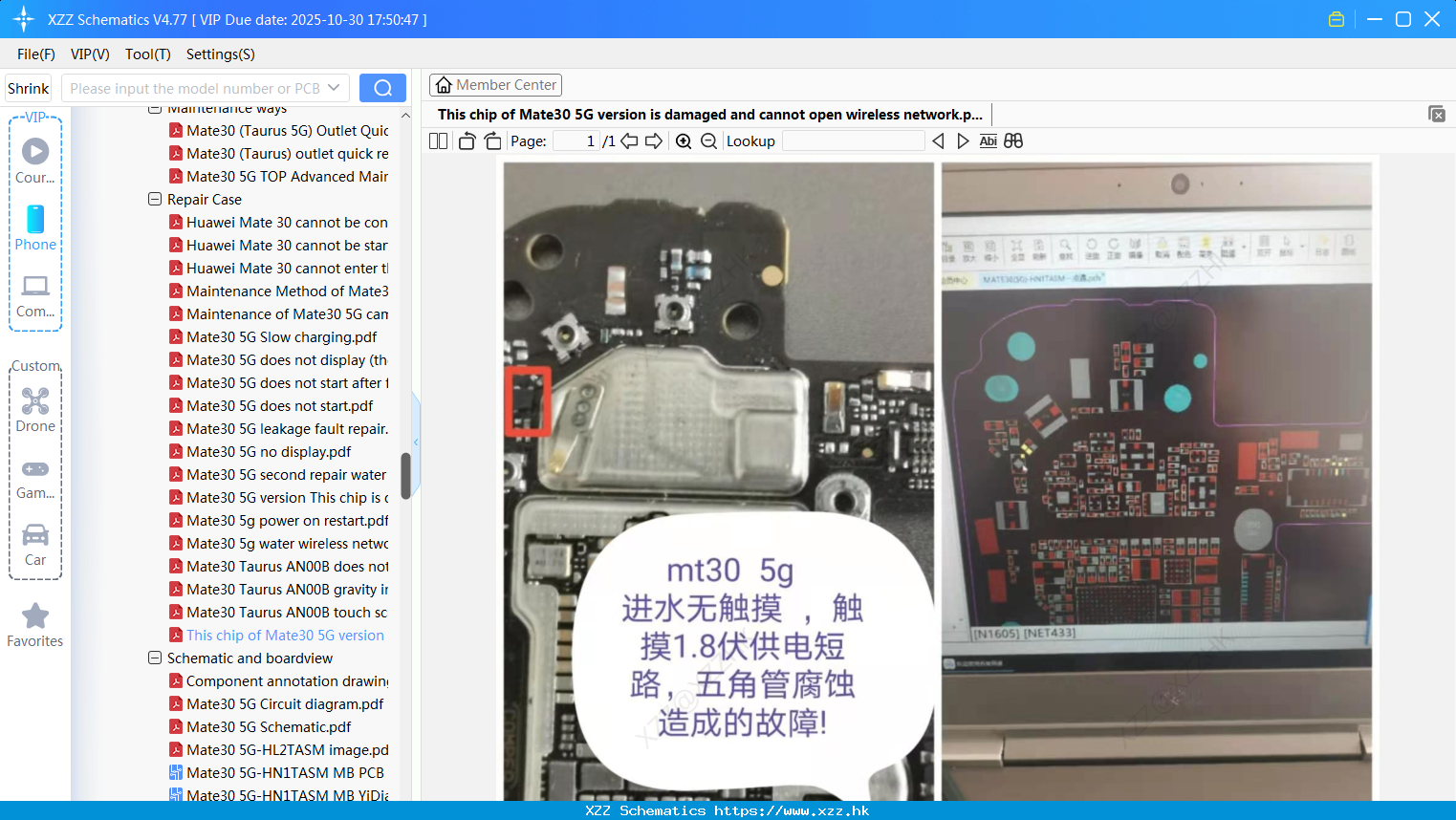Collapse the left panel with the divider arrow

coord(416,442)
